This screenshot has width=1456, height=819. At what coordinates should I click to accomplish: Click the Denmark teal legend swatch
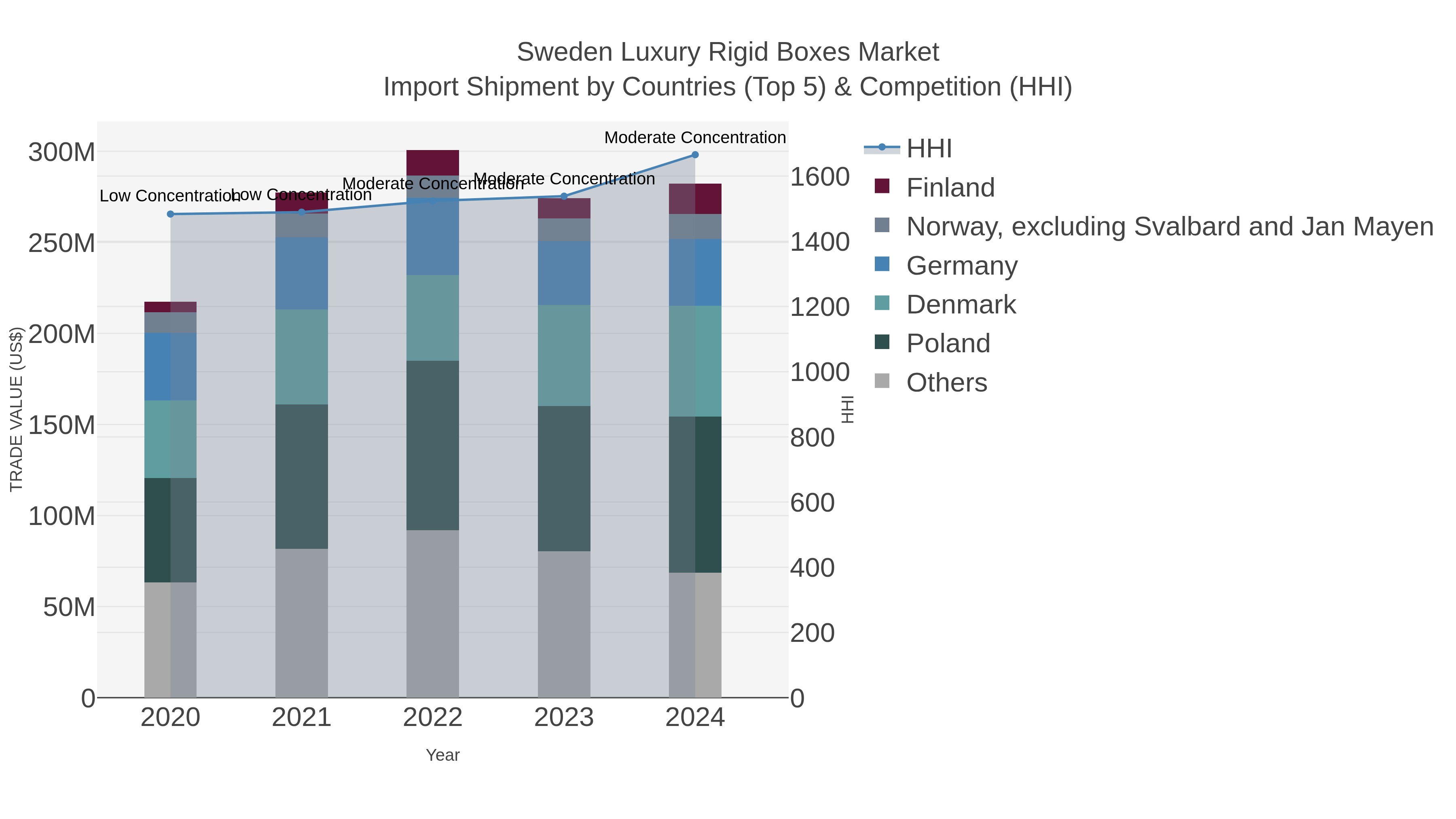tap(882, 303)
